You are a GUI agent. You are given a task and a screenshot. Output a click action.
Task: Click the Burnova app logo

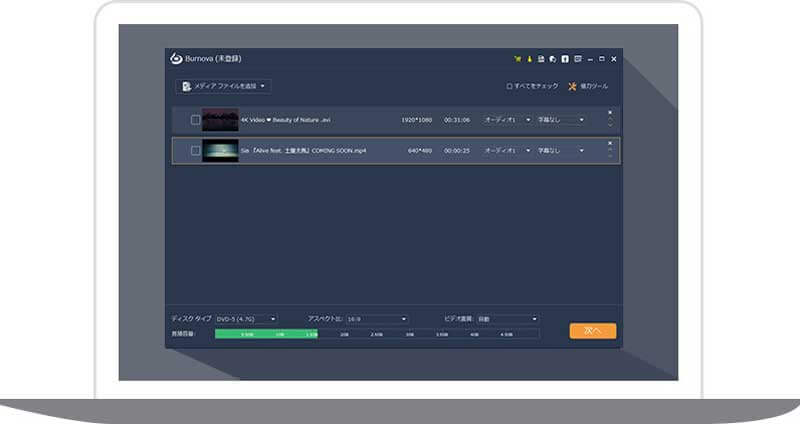(x=175, y=59)
